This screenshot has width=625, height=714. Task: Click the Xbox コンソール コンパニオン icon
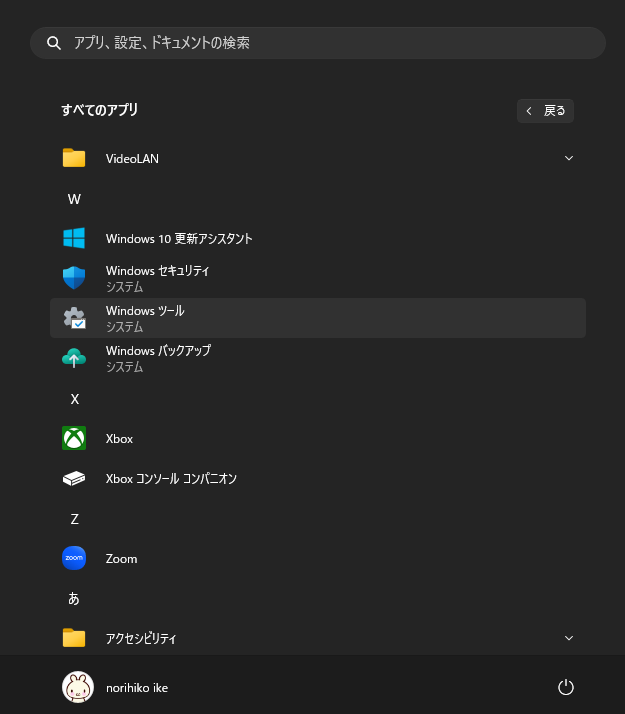click(x=74, y=478)
